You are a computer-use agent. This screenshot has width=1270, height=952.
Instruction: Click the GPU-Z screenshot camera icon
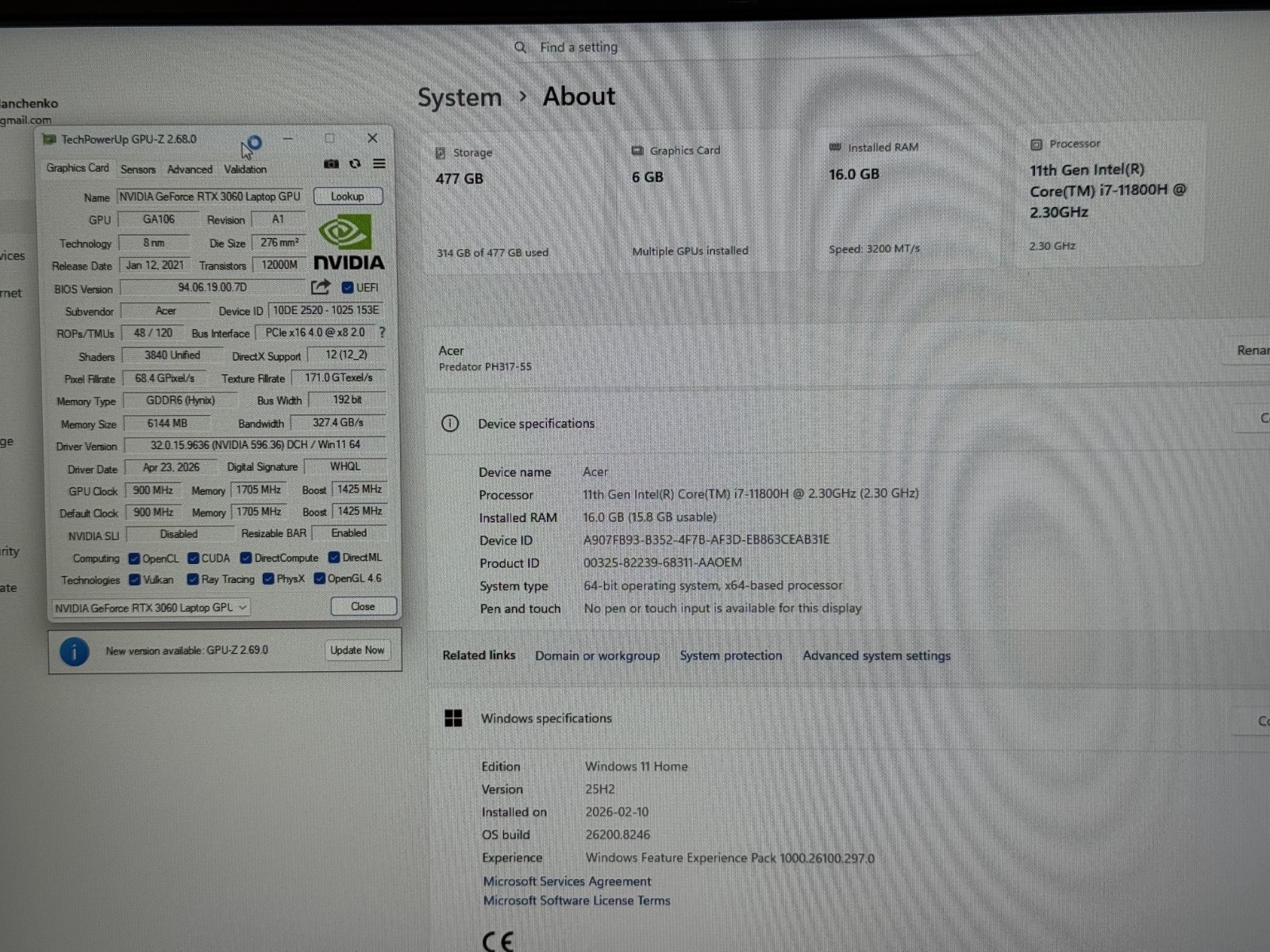click(331, 163)
